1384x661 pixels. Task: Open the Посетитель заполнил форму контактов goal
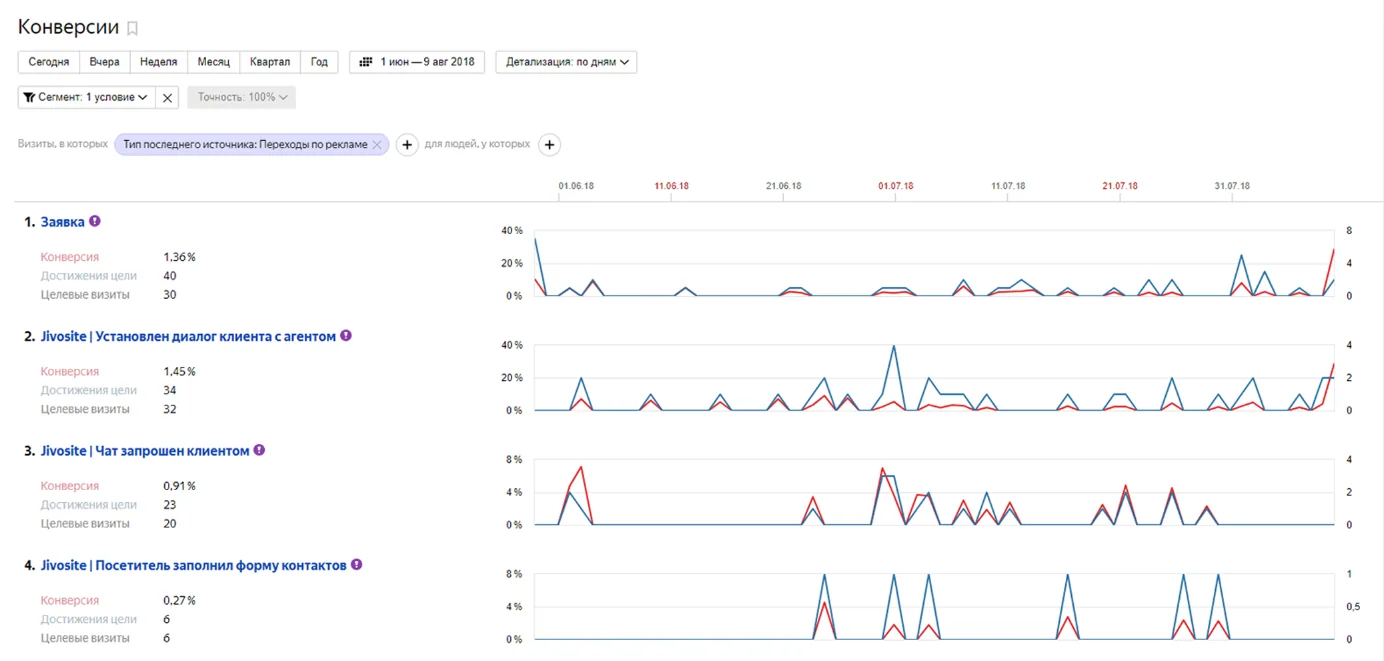[194, 566]
